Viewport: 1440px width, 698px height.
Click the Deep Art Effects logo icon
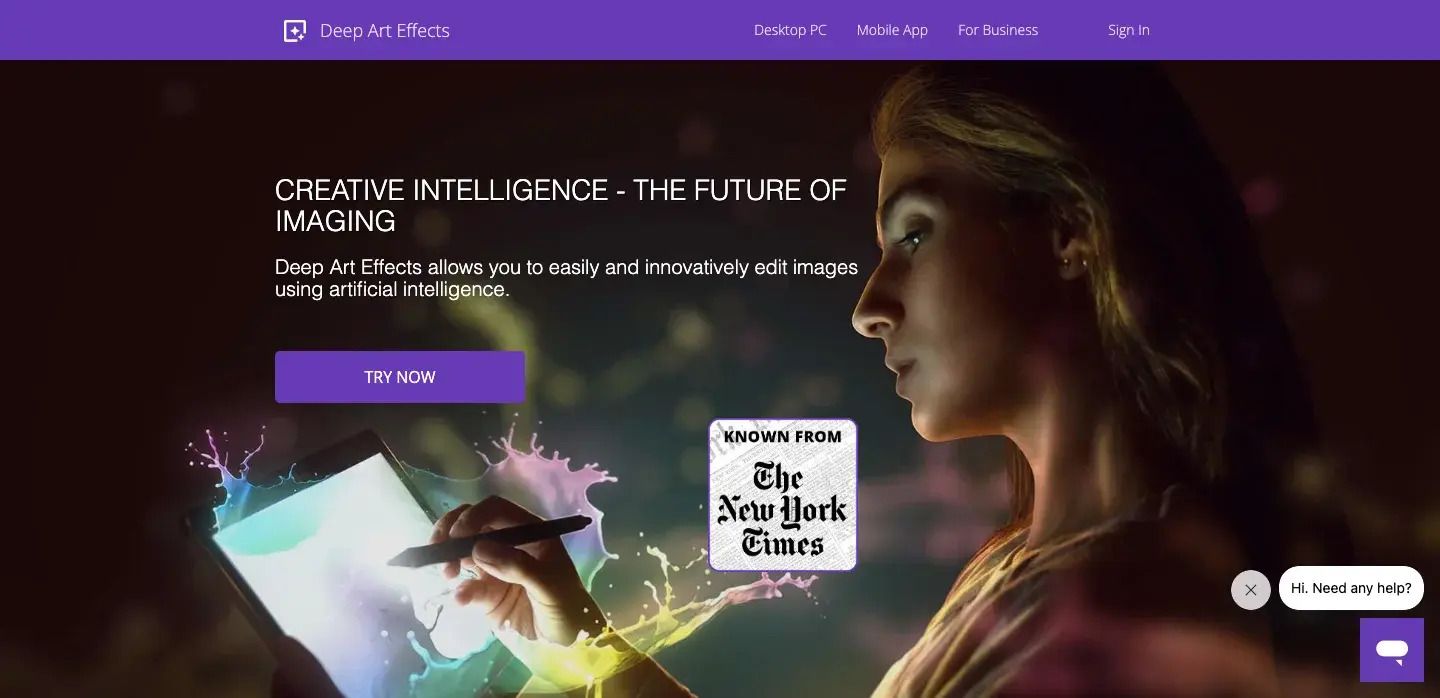click(x=294, y=31)
